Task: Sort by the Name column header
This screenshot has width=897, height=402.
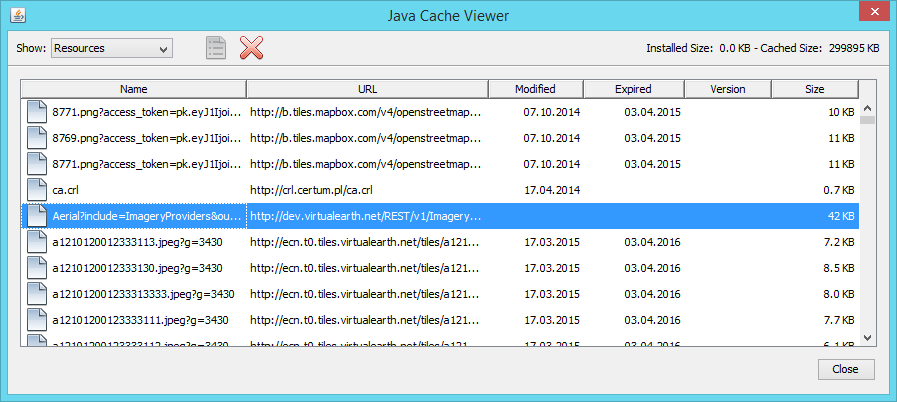Action: click(133, 89)
